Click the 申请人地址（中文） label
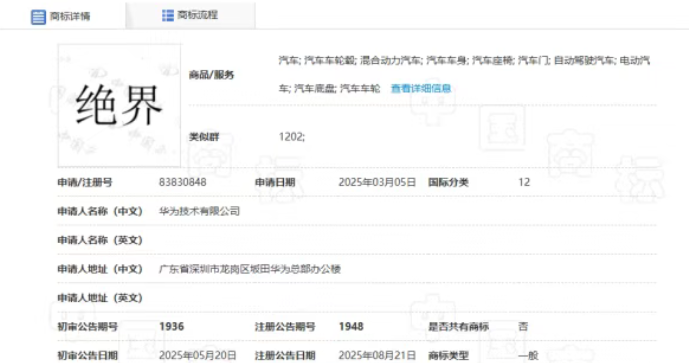Image resolution: width=689 pixels, height=363 pixels. 100,269
